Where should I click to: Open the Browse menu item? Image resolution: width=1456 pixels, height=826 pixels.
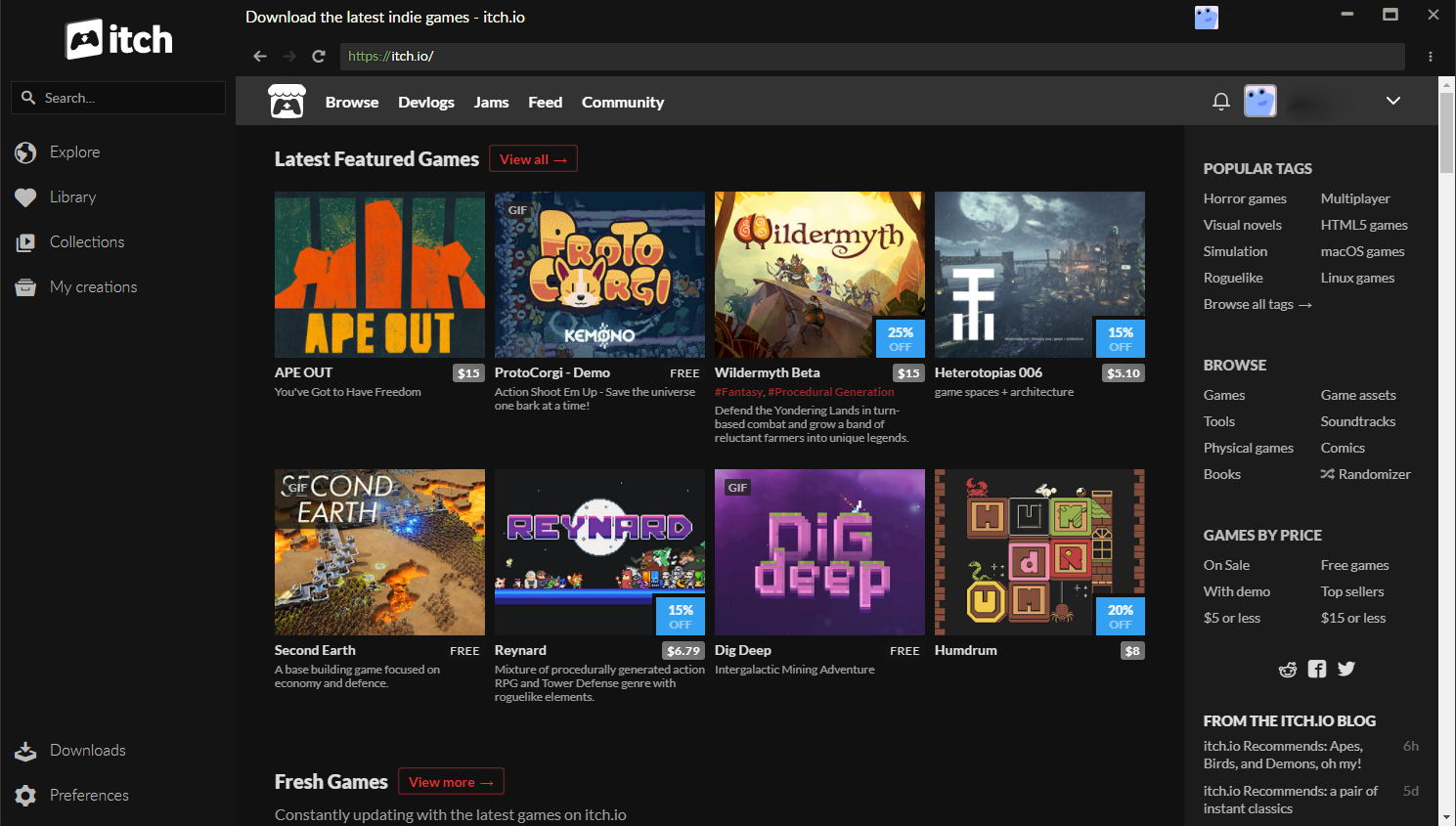pyautogui.click(x=352, y=102)
